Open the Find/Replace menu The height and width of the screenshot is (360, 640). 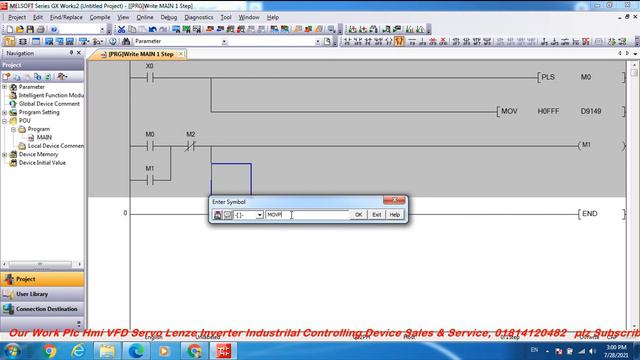point(66,18)
